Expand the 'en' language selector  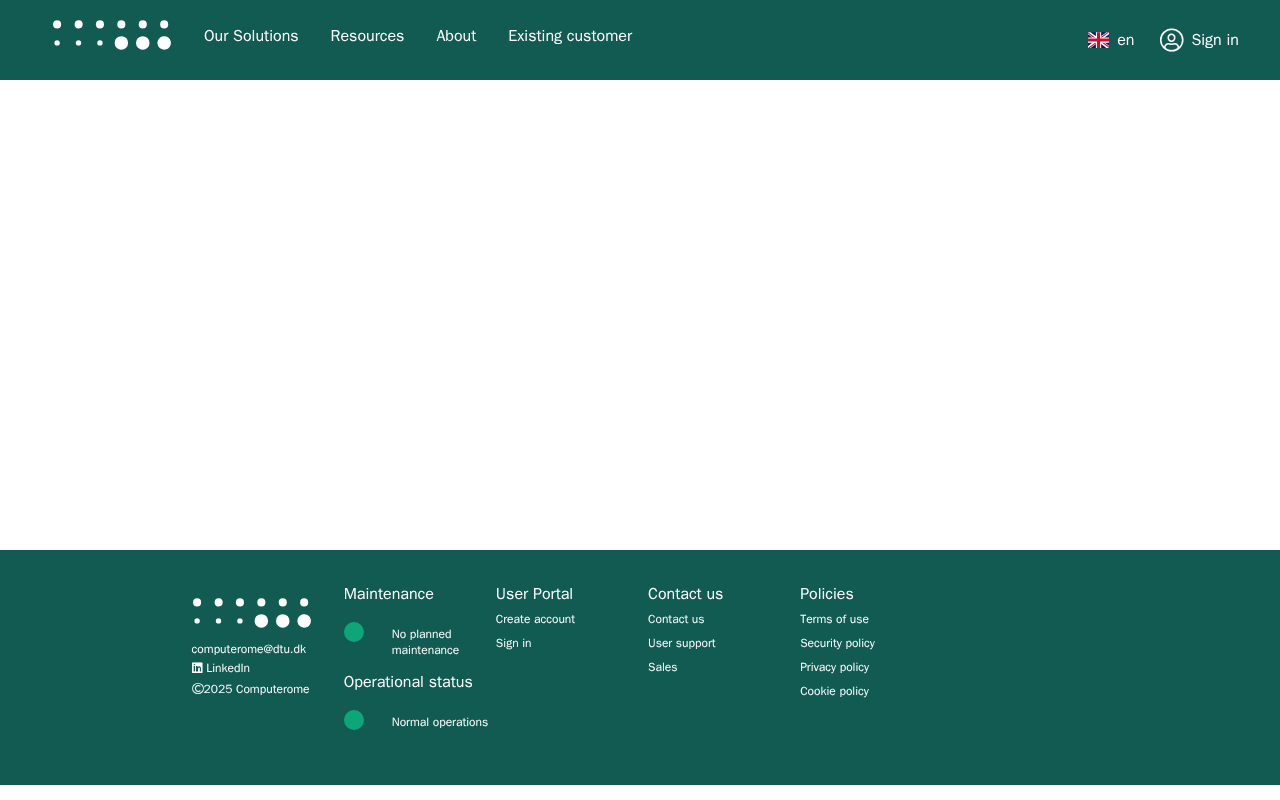(1126, 40)
